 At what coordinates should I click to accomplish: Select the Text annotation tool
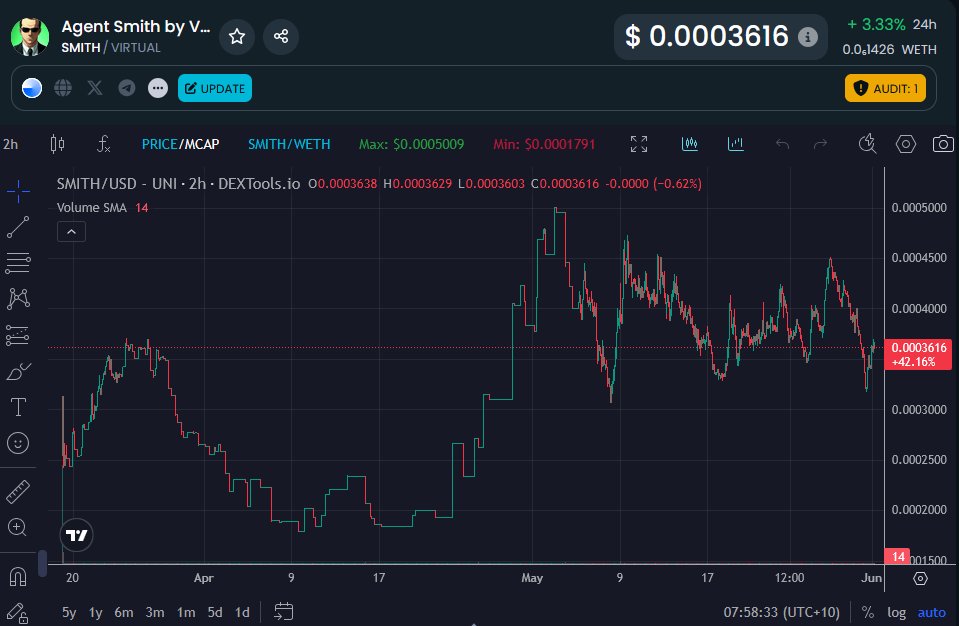point(18,407)
